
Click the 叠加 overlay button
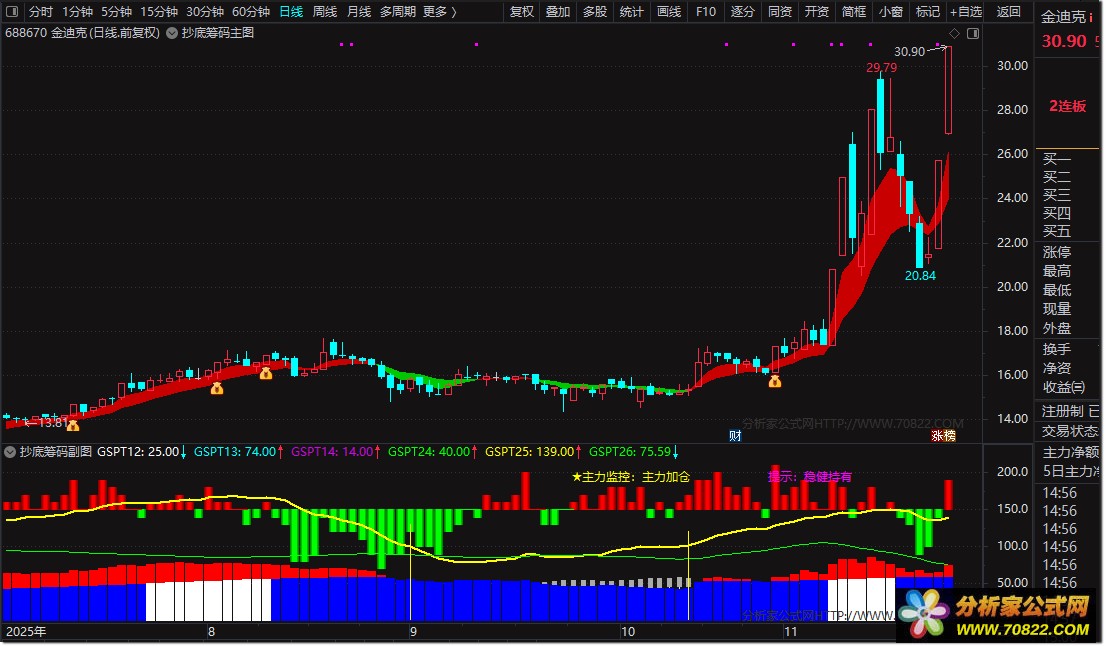[x=557, y=11]
